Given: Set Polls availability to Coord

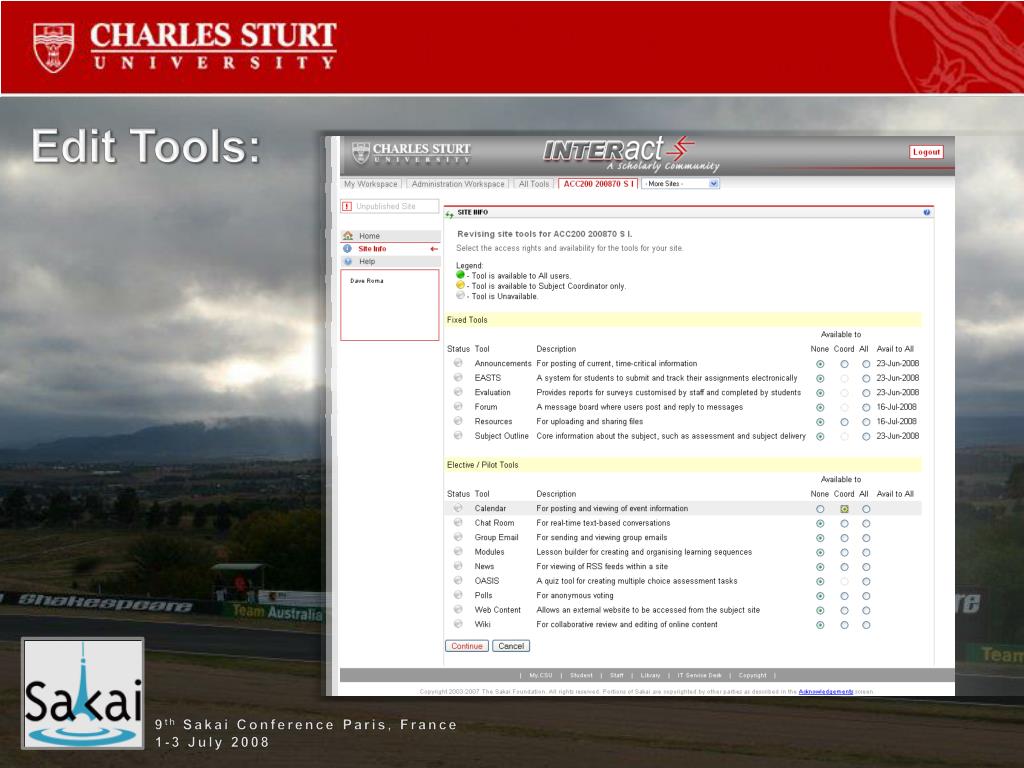Looking at the screenshot, I should [x=844, y=596].
